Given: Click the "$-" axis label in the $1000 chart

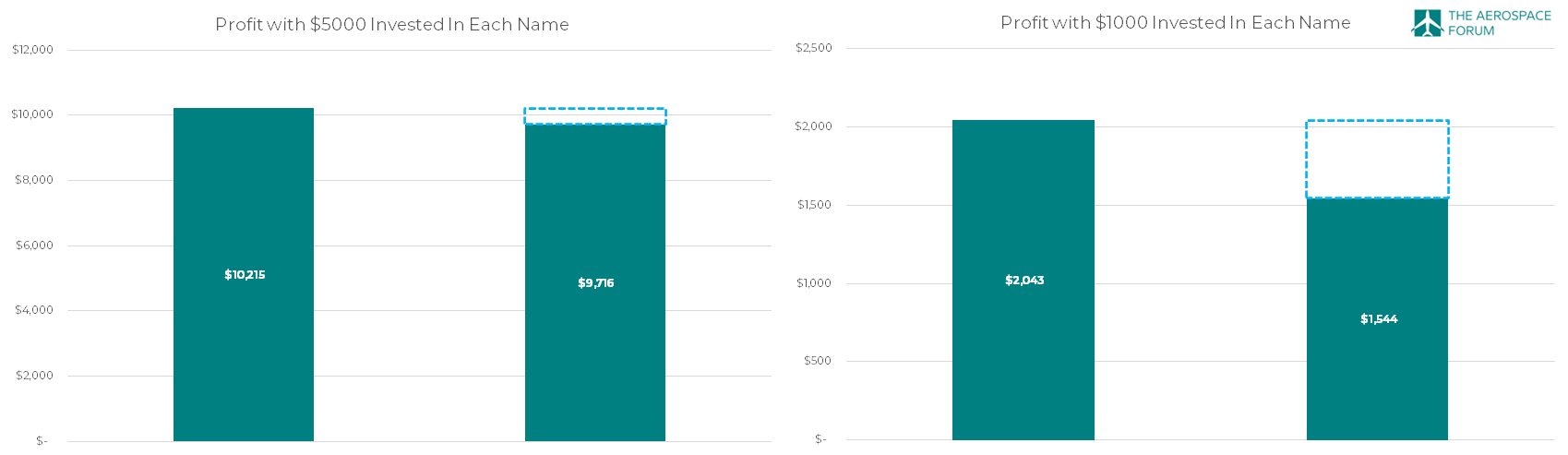Looking at the screenshot, I should tap(820, 439).
